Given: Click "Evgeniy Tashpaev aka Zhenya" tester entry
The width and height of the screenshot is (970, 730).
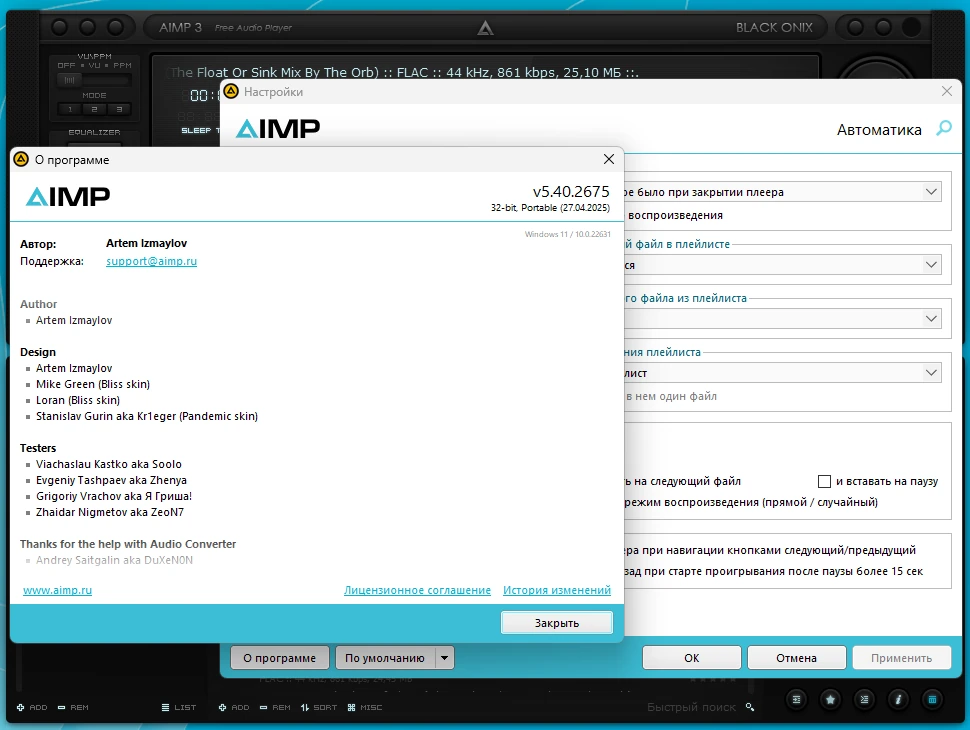Looking at the screenshot, I should tap(111, 480).
